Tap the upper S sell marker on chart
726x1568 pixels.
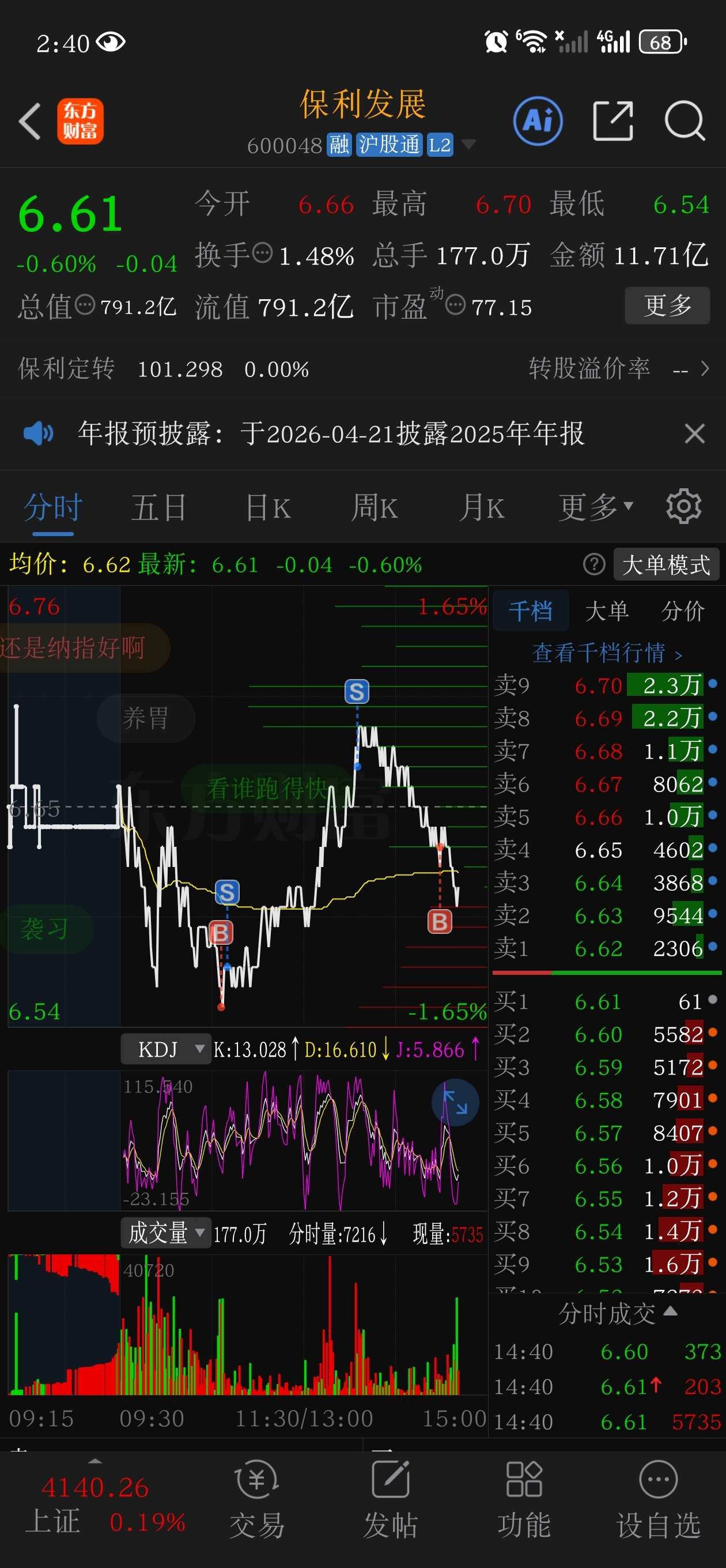pos(357,692)
